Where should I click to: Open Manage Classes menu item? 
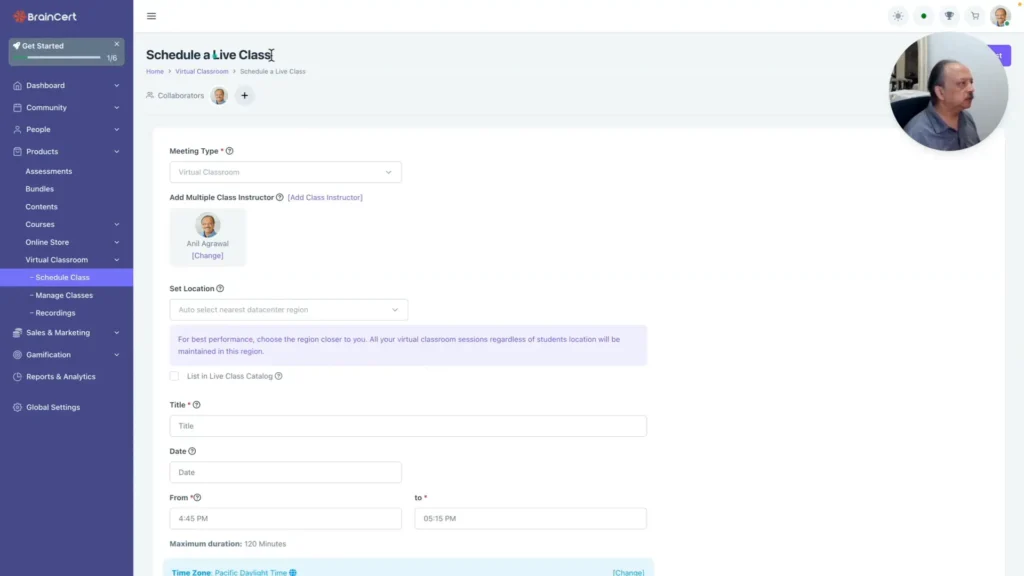pos(64,295)
